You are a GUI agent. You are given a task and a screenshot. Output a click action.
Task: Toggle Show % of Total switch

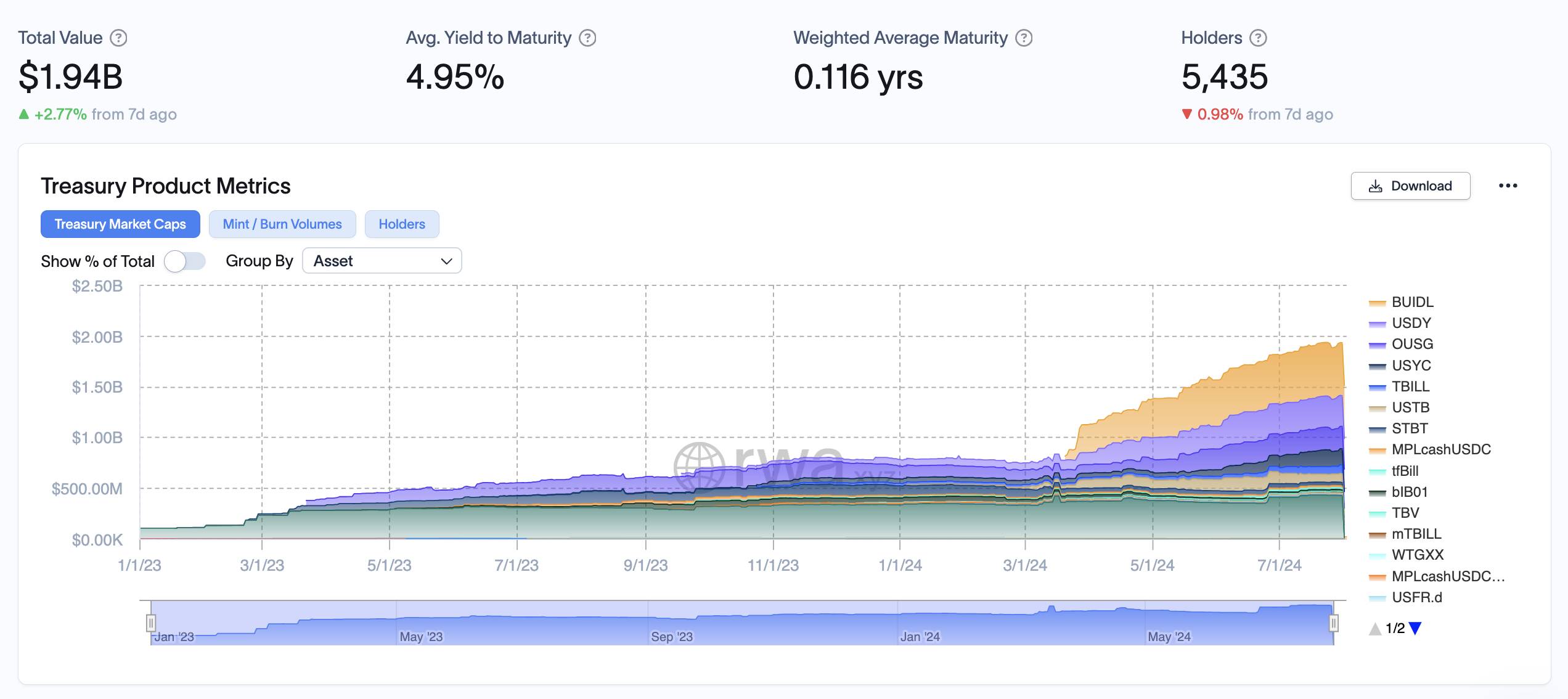[x=184, y=261]
